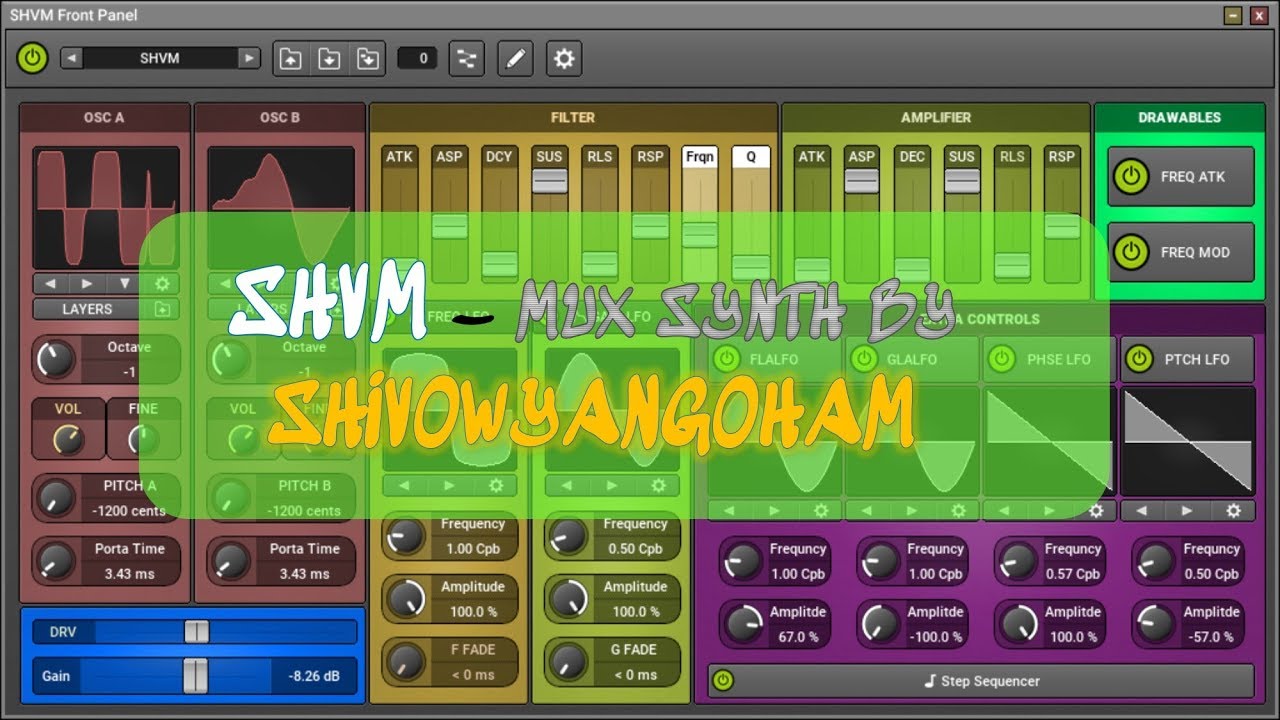
Task: Open PTCH LFO waveform settings gear
Action: (1233, 510)
